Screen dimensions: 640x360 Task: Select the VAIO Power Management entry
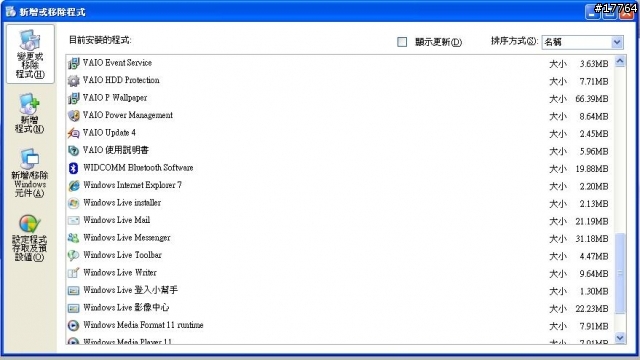pos(340,116)
